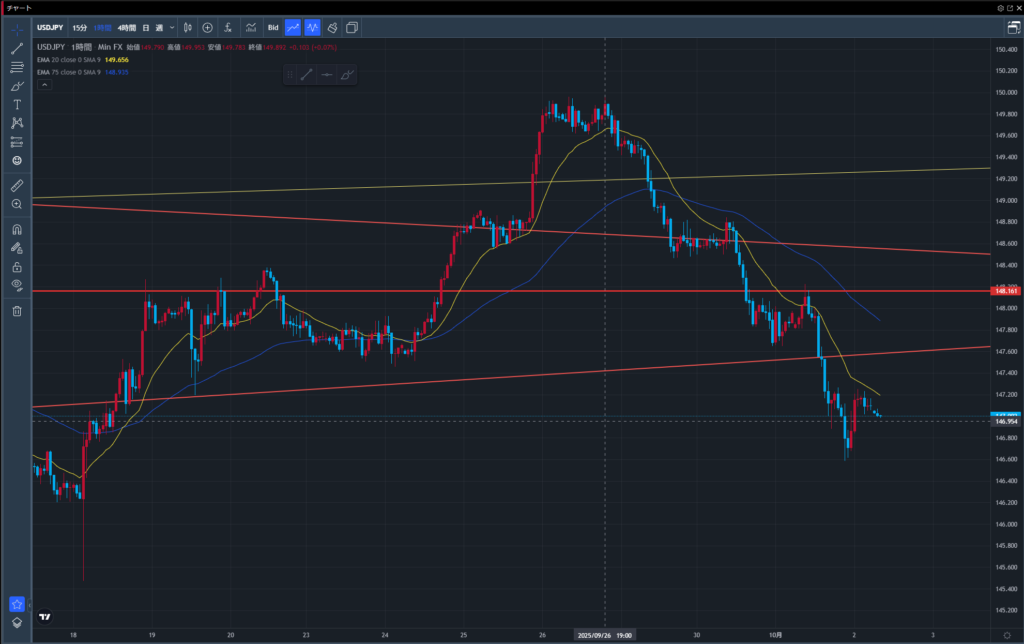Click the ruler measure tool

17,186
